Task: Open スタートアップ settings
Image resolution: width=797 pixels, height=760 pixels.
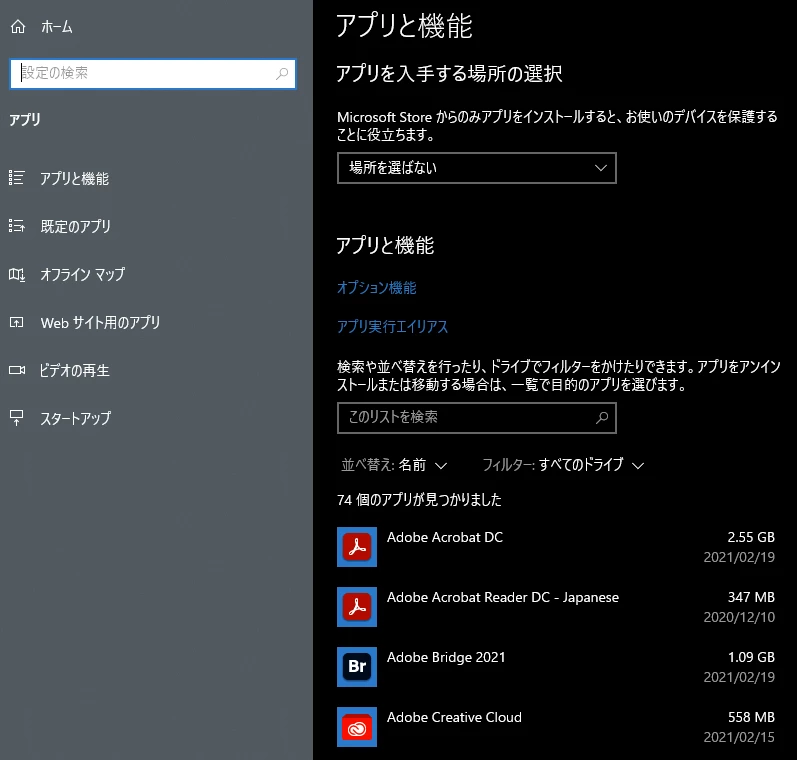Action: [x=75, y=418]
